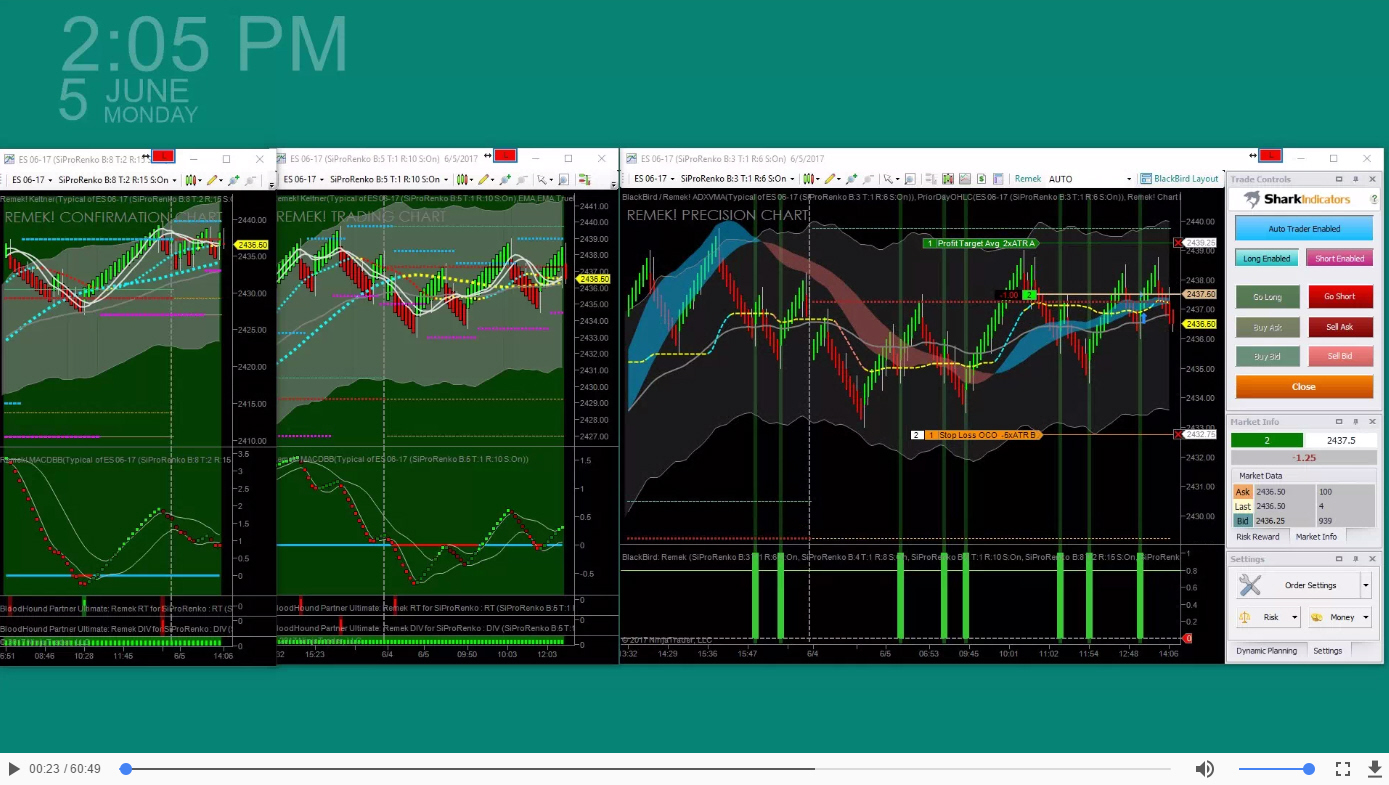Select cursor pointer tool in Trading chart toolbar
The width and height of the screenshot is (1389, 785).
(543, 180)
